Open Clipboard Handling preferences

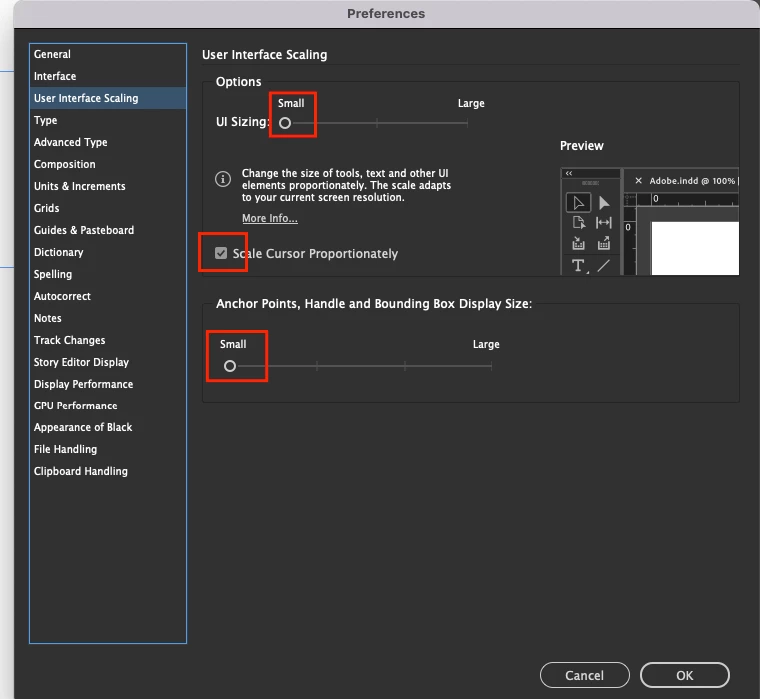pyautogui.click(x=108, y=471)
